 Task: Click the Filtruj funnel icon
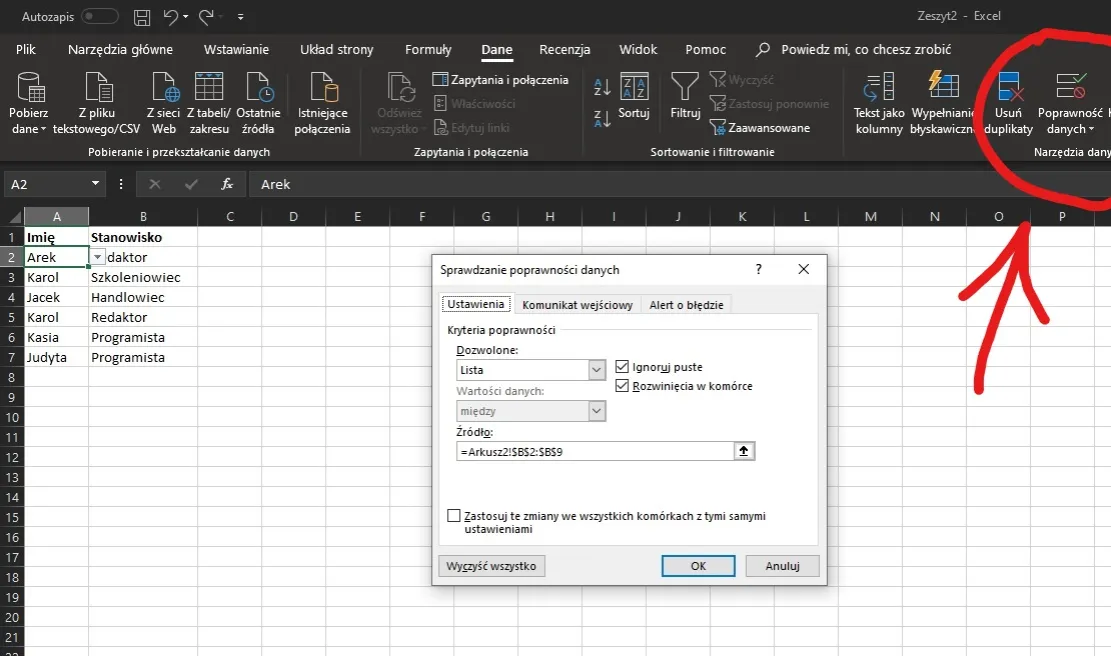click(x=685, y=88)
